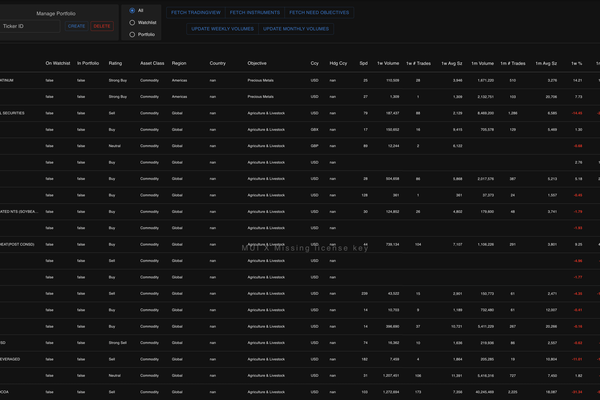The width and height of the screenshot is (600, 400).
Task: Sort by the Region column header
Action: click(179, 62)
